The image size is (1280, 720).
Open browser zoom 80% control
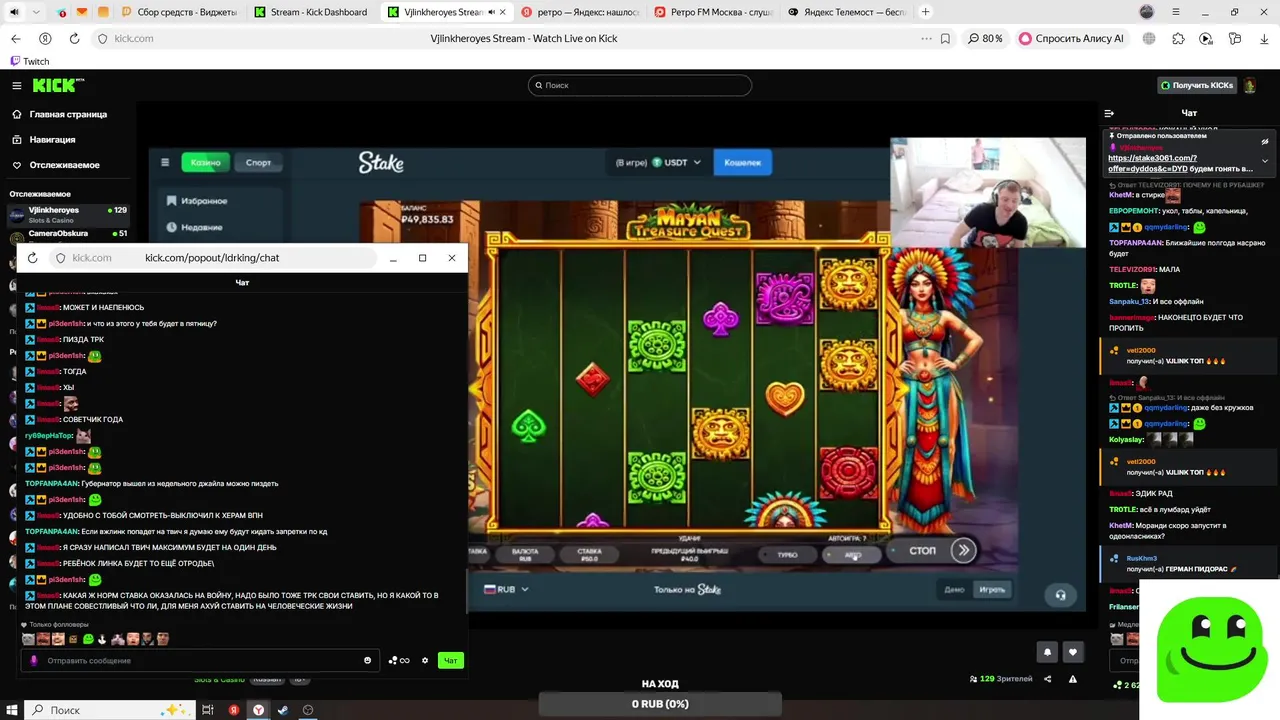[x=985, y=38]
